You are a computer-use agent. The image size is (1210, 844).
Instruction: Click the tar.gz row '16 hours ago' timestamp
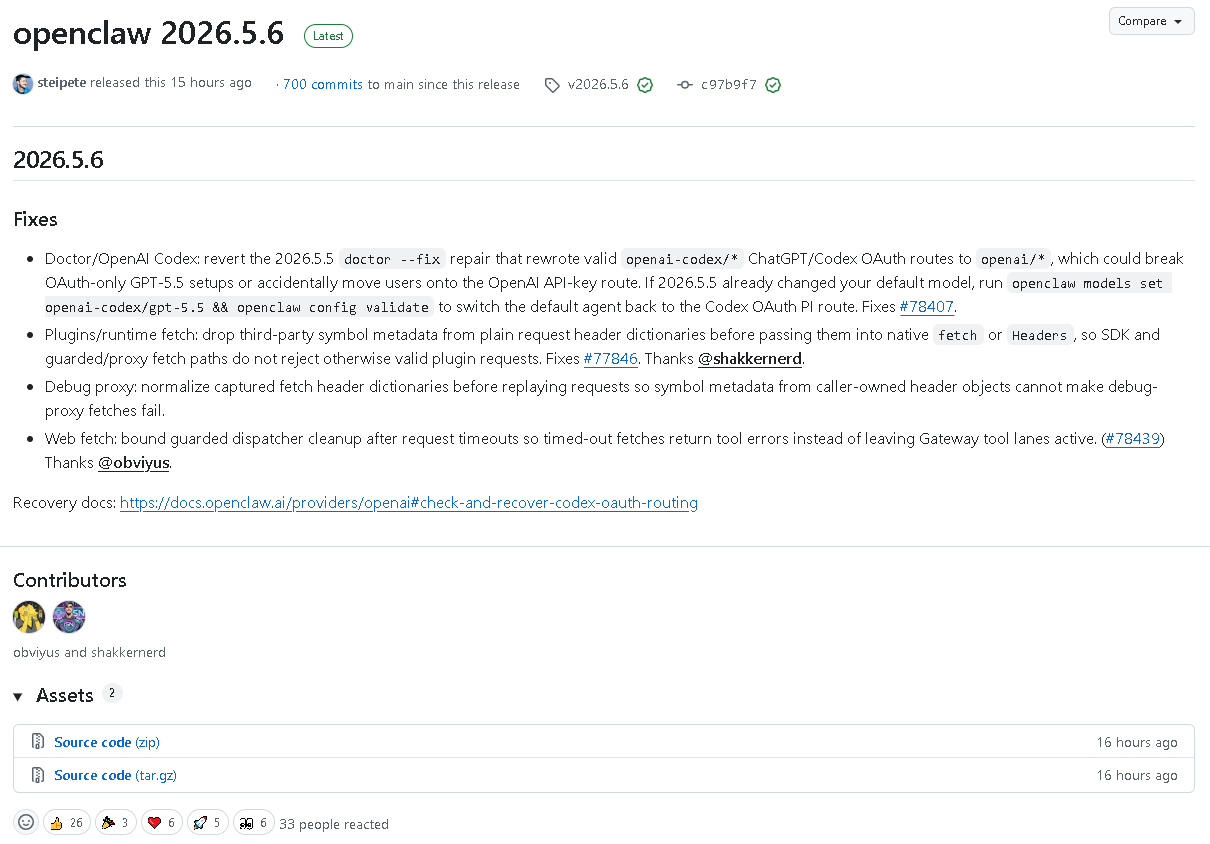(x=1137, y=775)
